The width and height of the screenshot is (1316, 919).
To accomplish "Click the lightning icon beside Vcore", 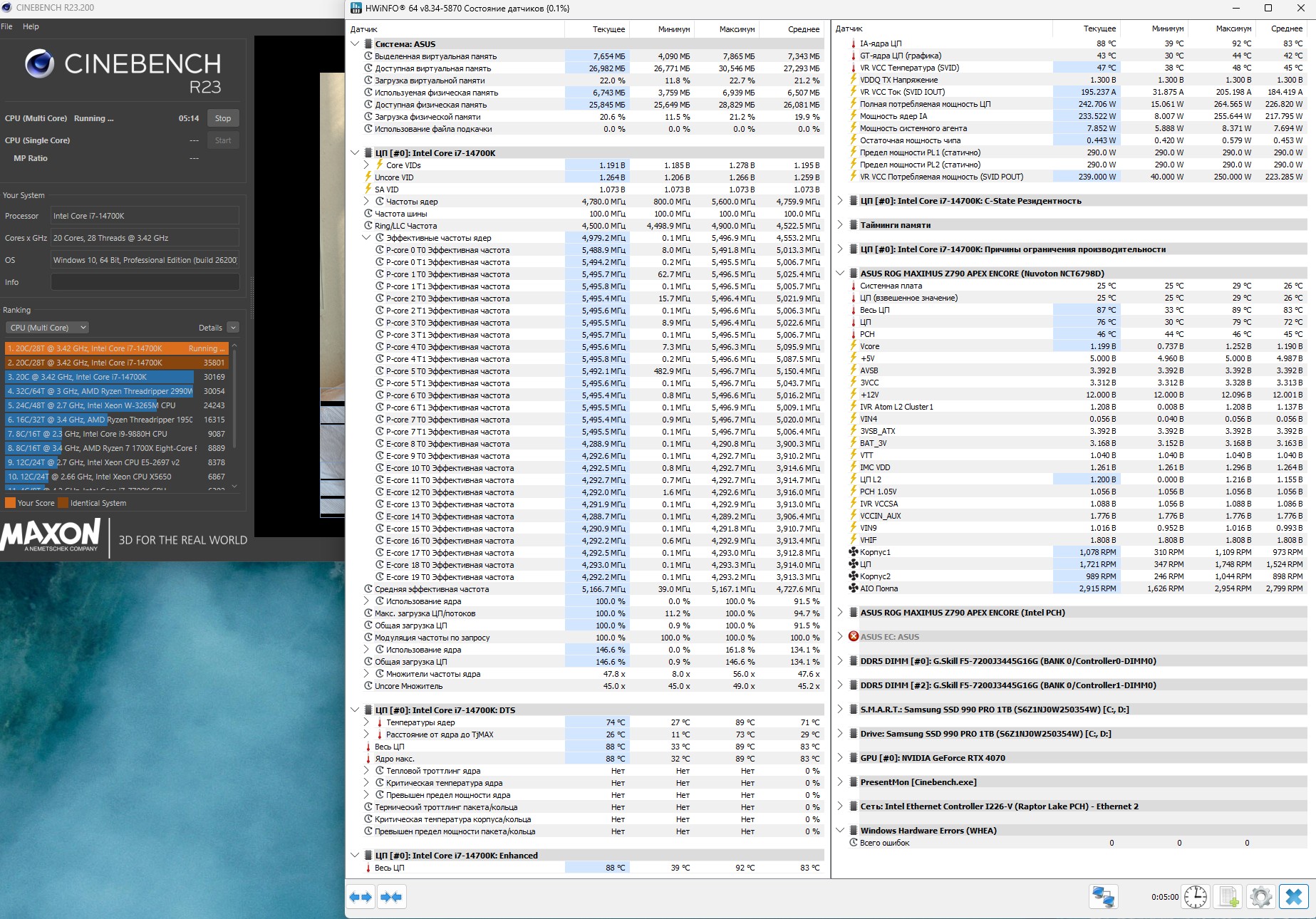I will coord(854,346).
